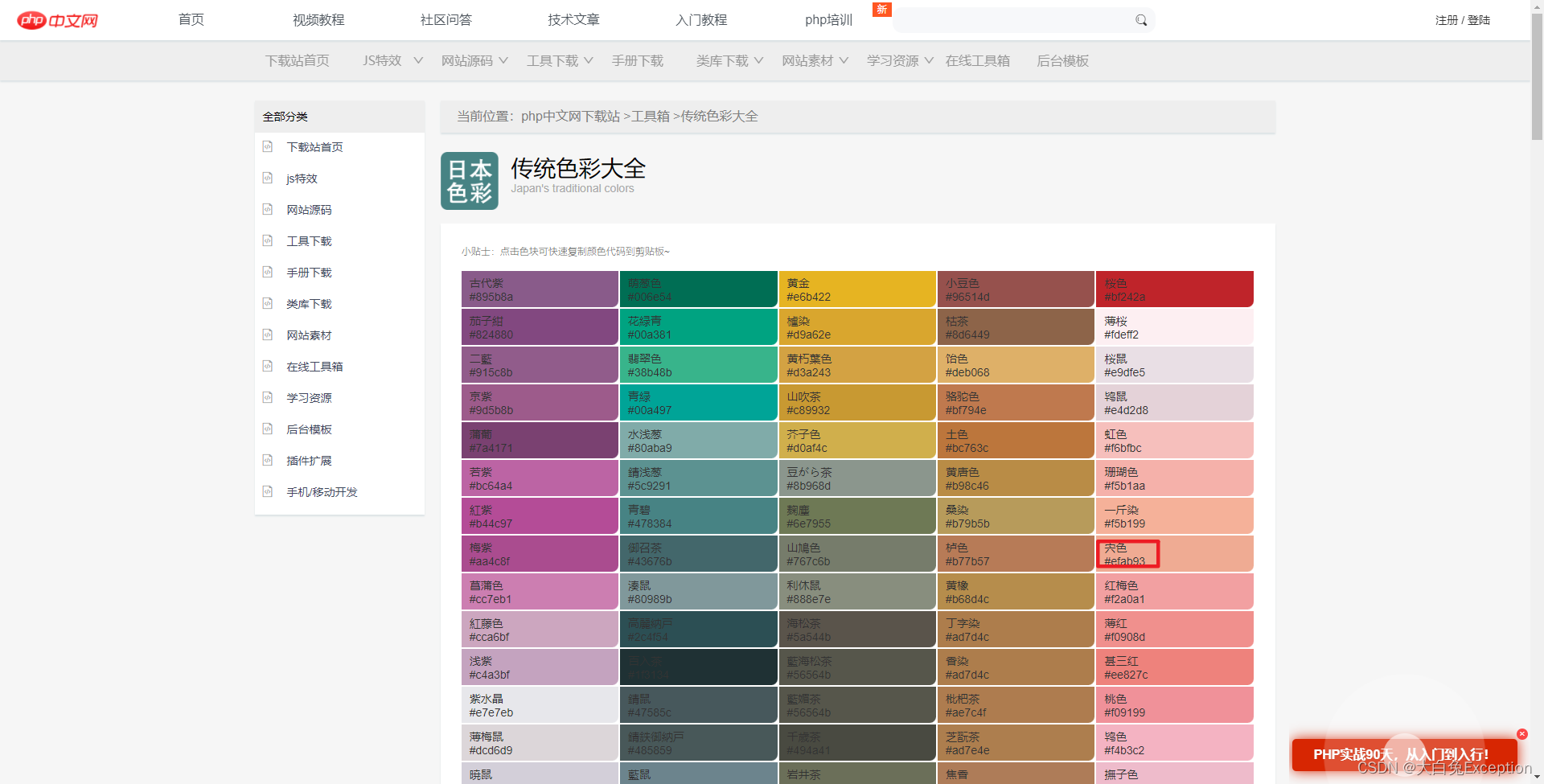Copy the 駱駝色 #bf794e color block
This screenshot has height=784, width=1544.
click(x=1016, y=403)
